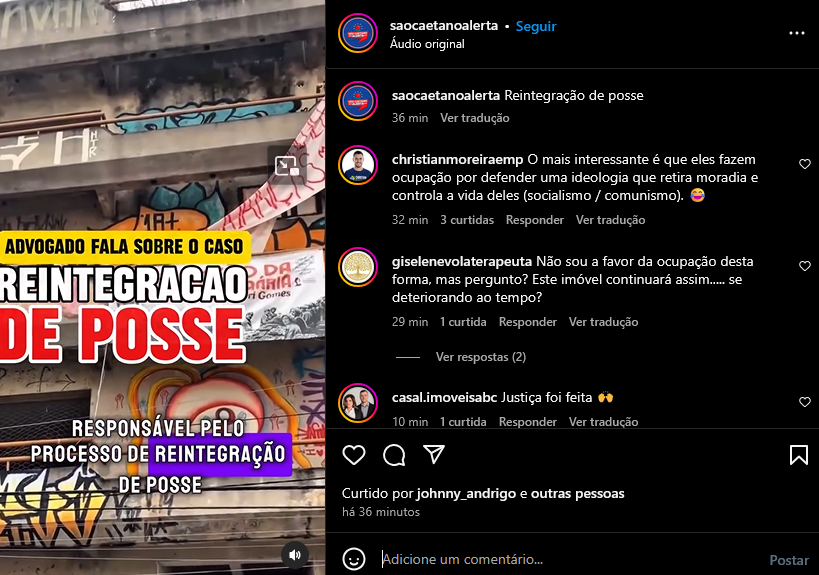
Task: Save post with bookmark icon
Action: 799,455
